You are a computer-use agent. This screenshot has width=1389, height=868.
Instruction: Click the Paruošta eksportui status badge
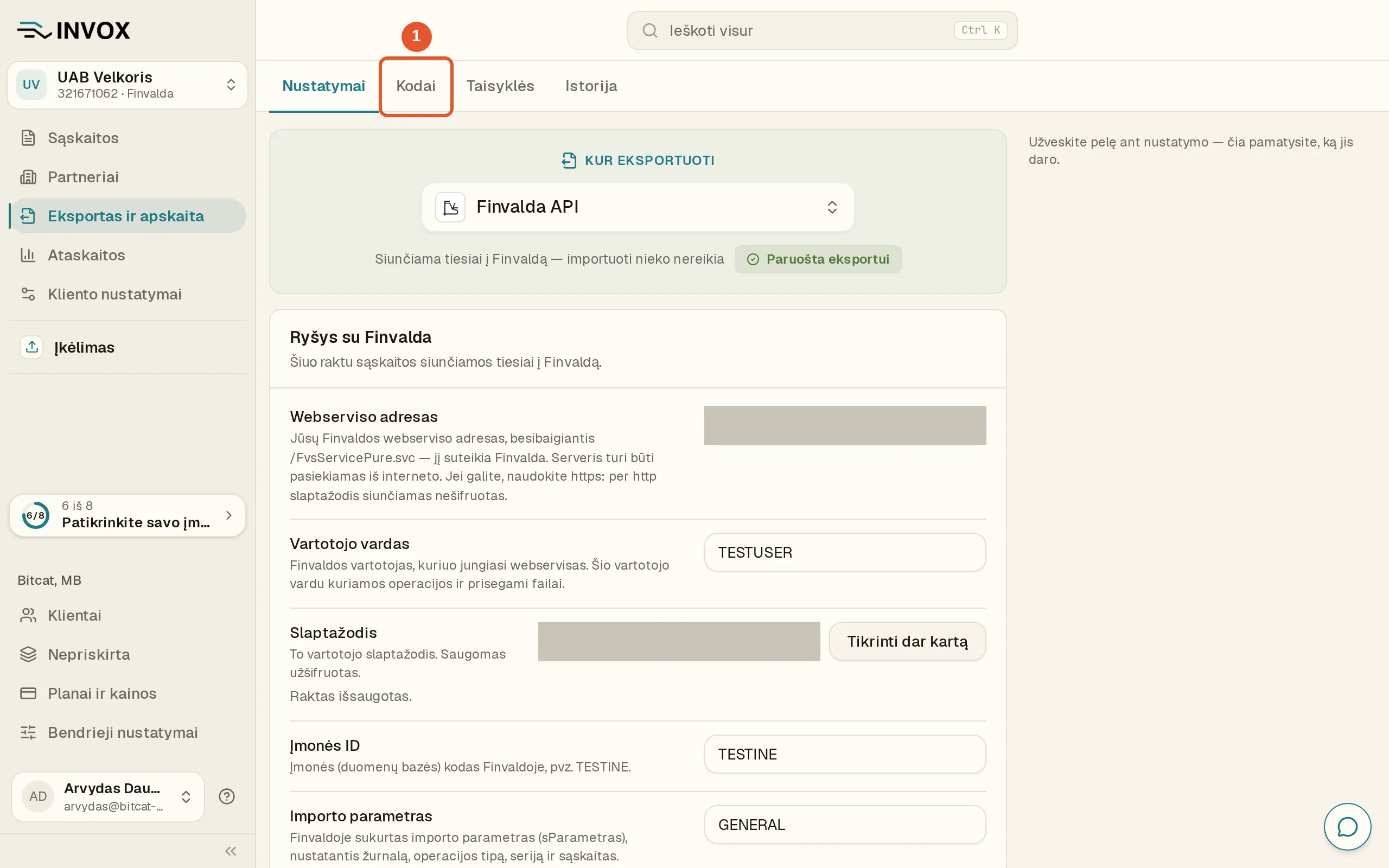[x=818, y=259]
